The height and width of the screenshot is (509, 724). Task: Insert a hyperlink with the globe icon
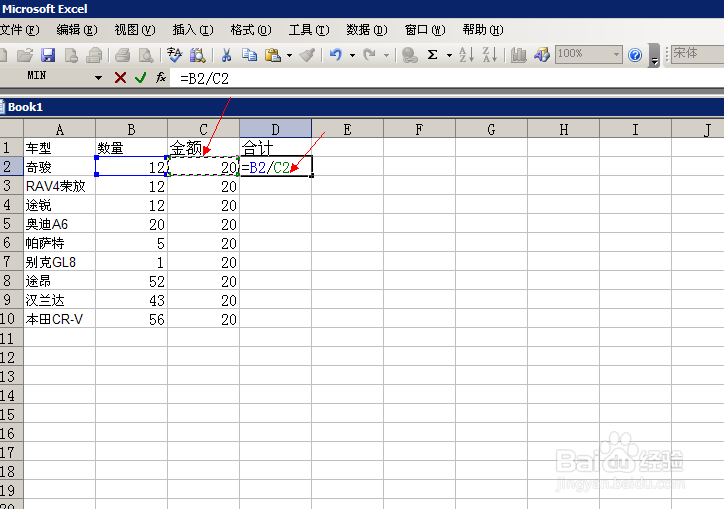tap(409, 55)
